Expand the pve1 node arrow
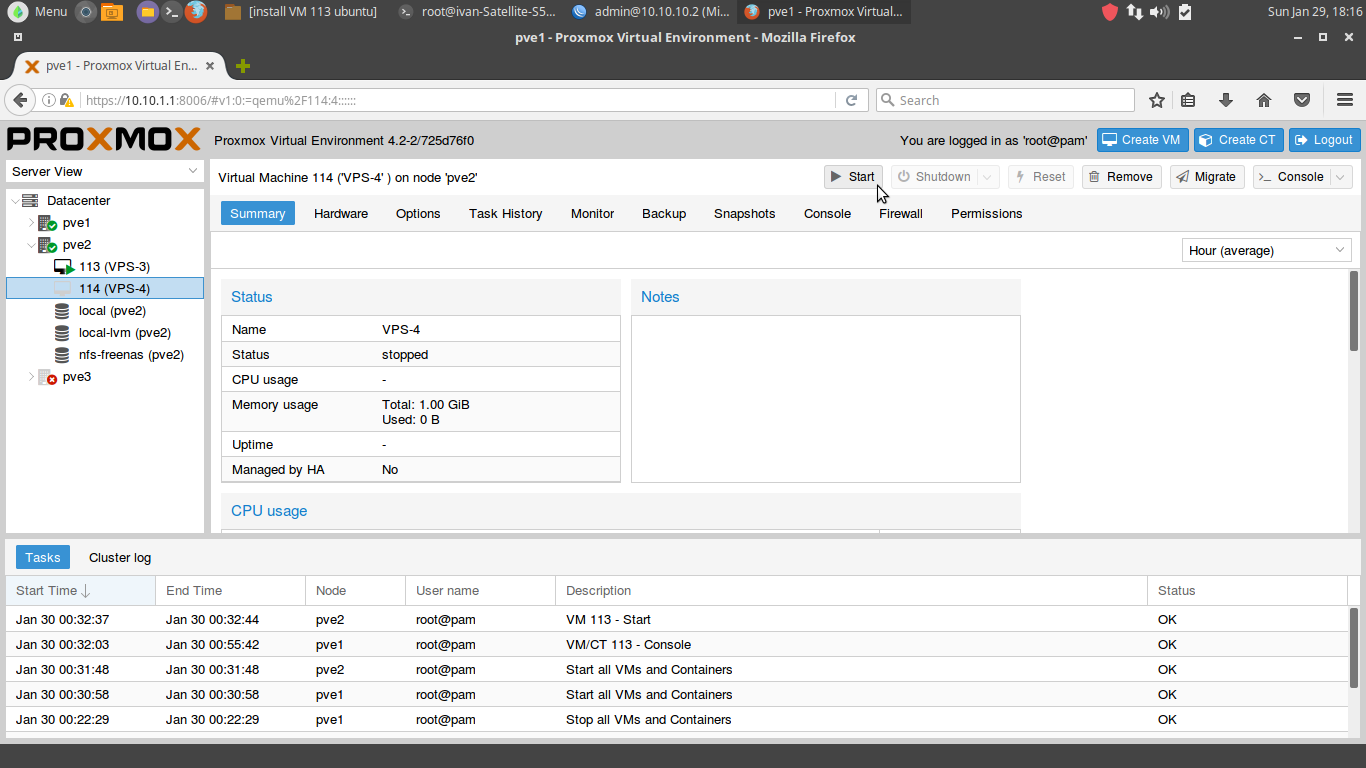Viewport: 1366px width, 768px height. click(31, 223)
